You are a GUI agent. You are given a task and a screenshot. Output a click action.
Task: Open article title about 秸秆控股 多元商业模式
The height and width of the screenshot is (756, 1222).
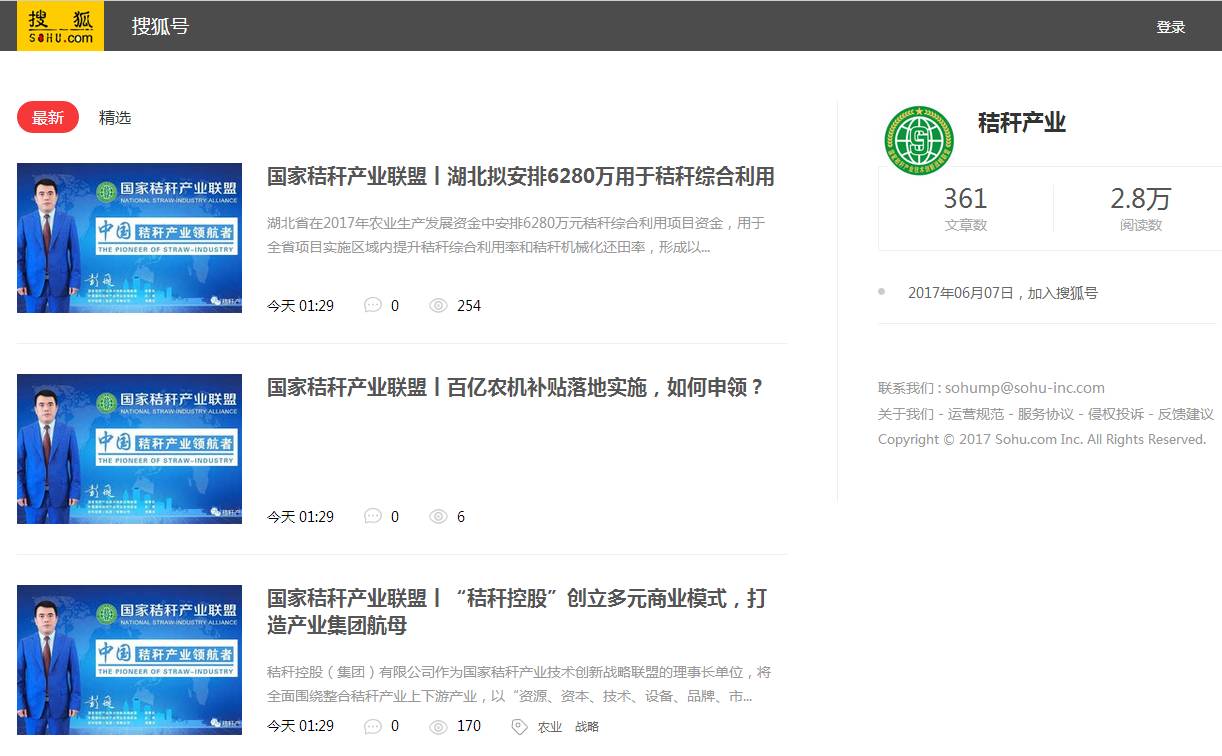point(517,612)
